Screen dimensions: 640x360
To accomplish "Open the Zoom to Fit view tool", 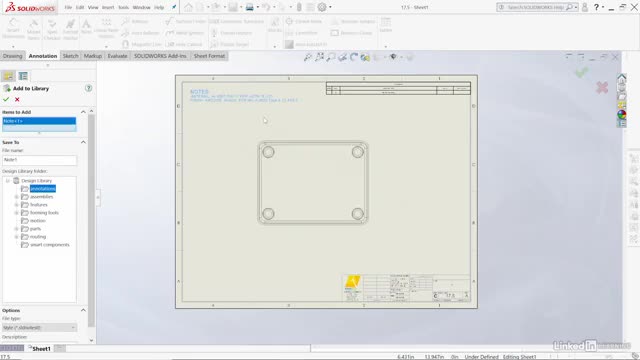I will [308, 57].
